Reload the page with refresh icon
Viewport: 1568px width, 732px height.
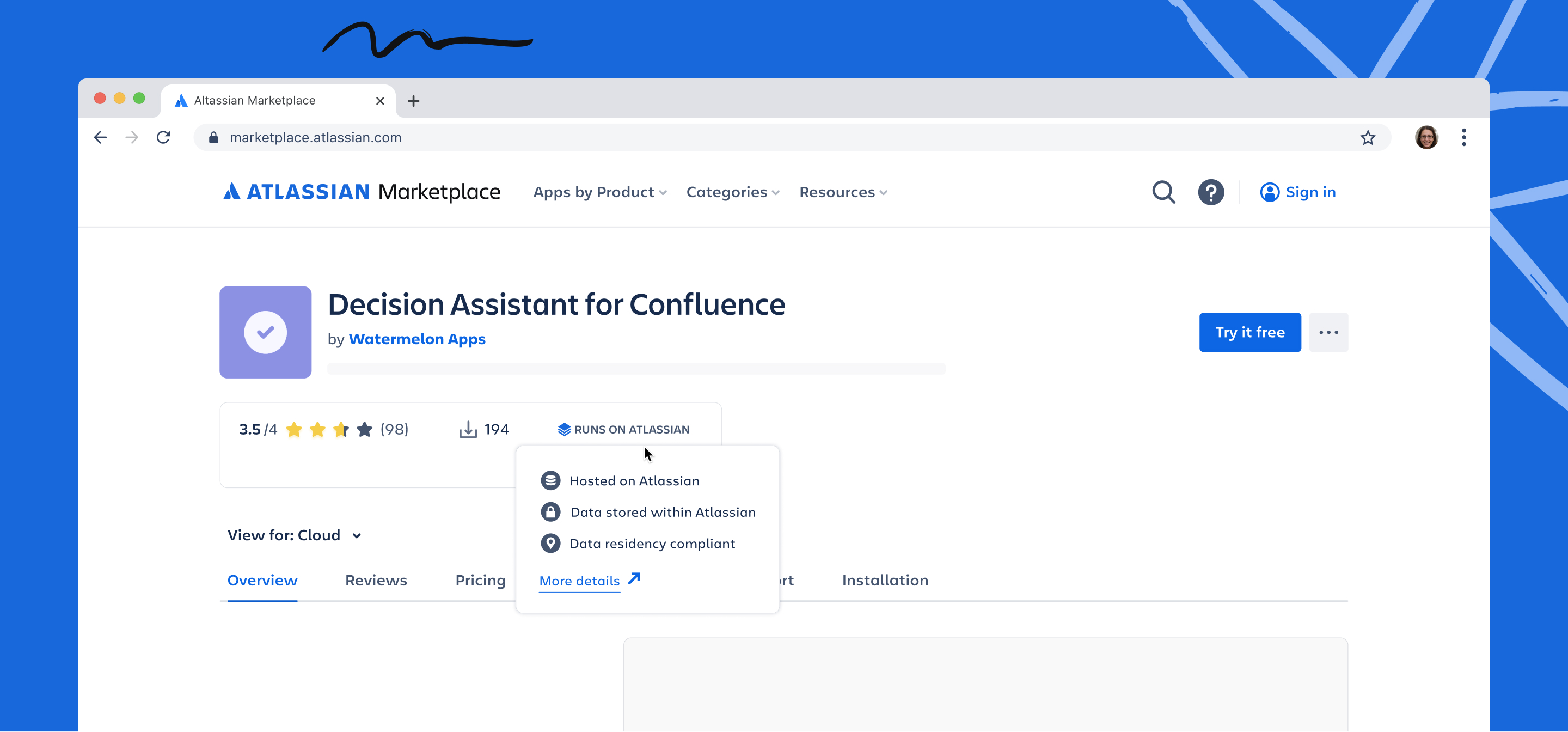point(163,138)
